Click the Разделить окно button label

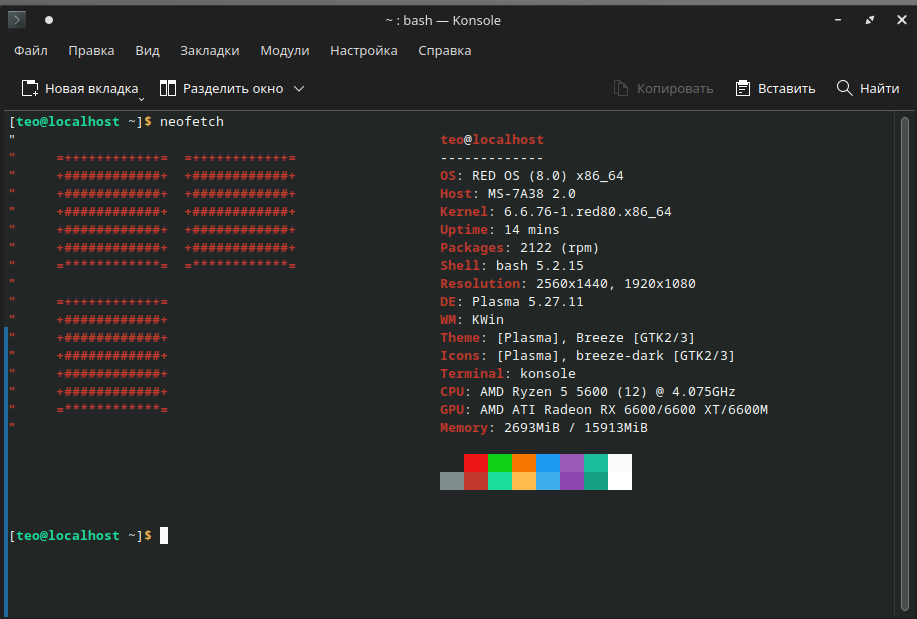click(233, 88)
